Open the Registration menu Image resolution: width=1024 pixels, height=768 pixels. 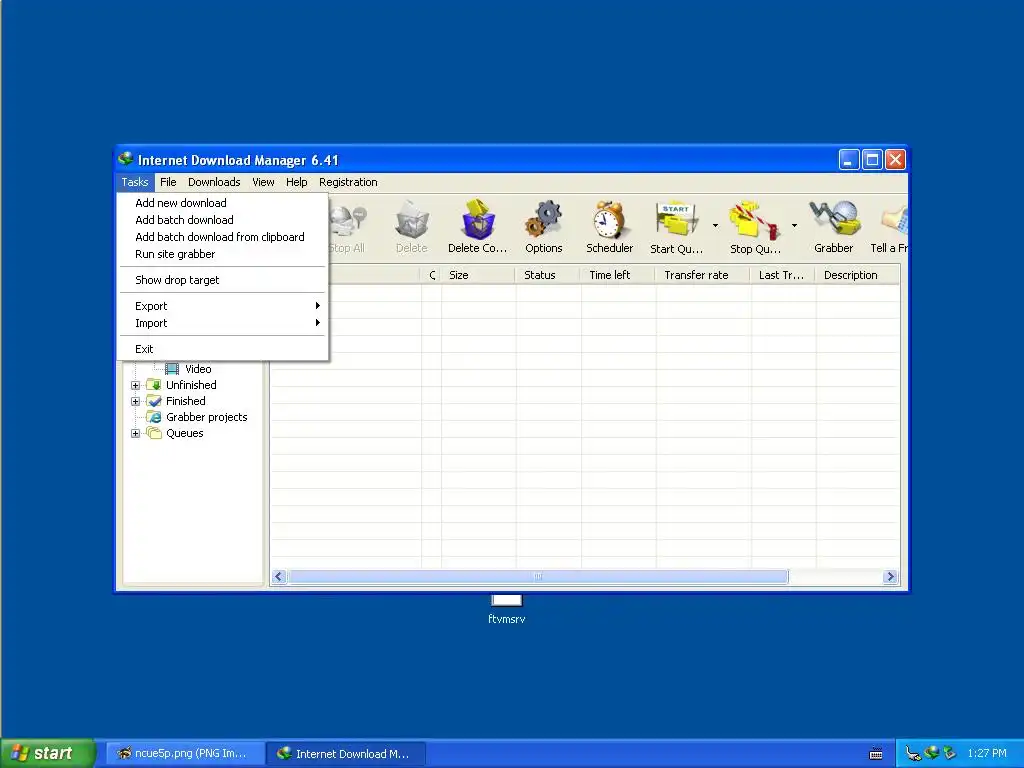348,182
